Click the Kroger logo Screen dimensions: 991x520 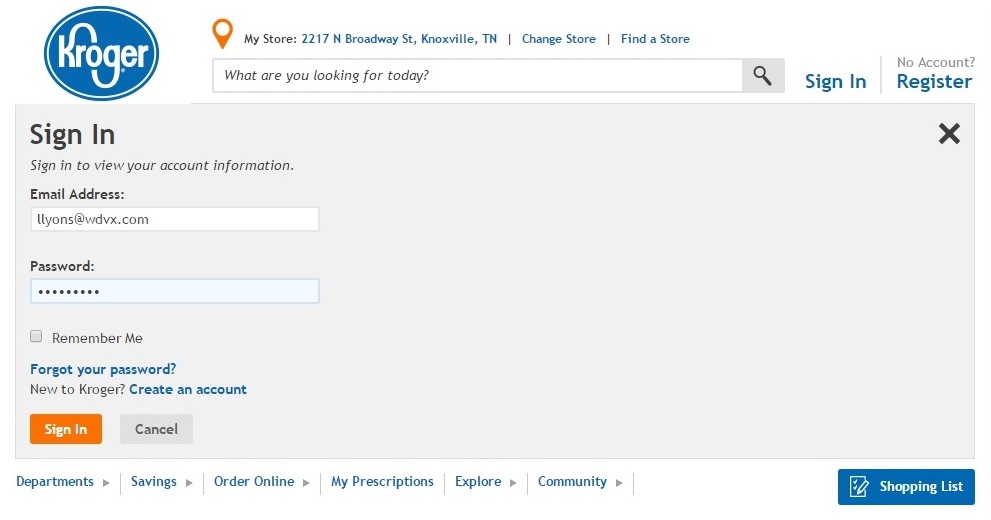click(x=102, y=53)
